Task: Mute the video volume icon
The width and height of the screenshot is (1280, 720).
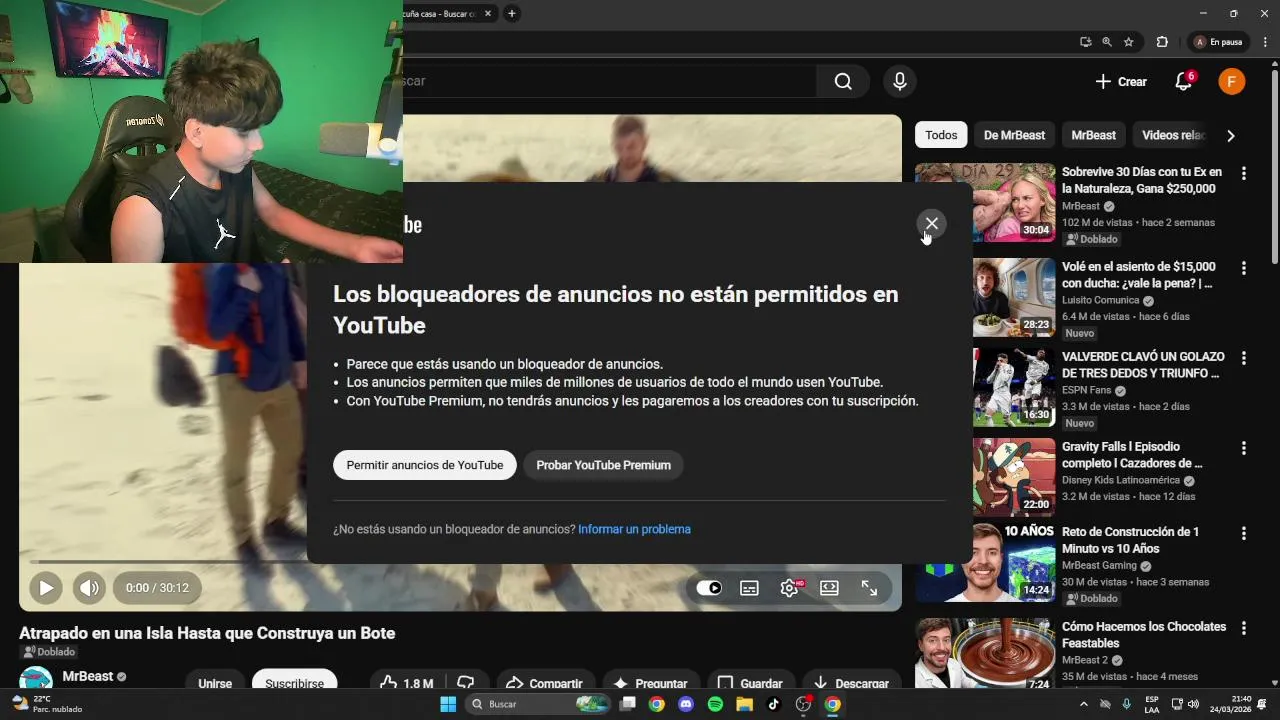Action: pyautogui.click(x=89, y=588)
